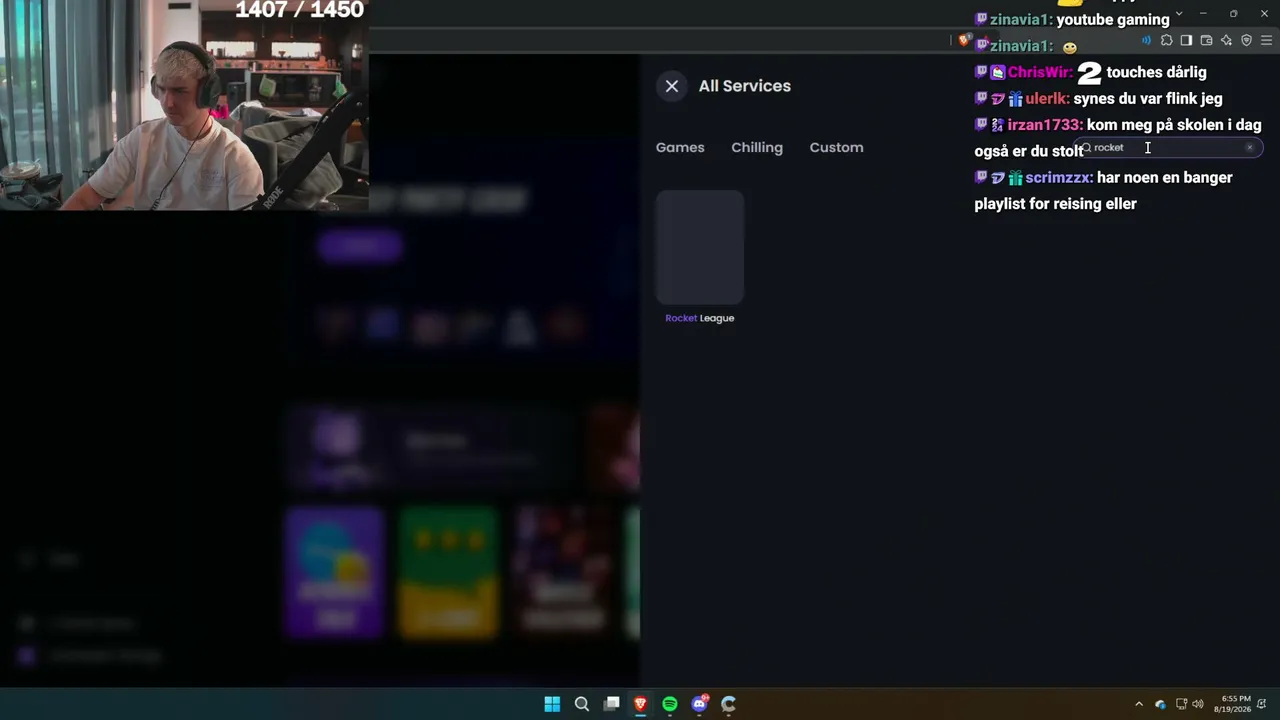
Task: Click username zinavia1 before "youtube gaming"
Action: tap(1019, 20)
